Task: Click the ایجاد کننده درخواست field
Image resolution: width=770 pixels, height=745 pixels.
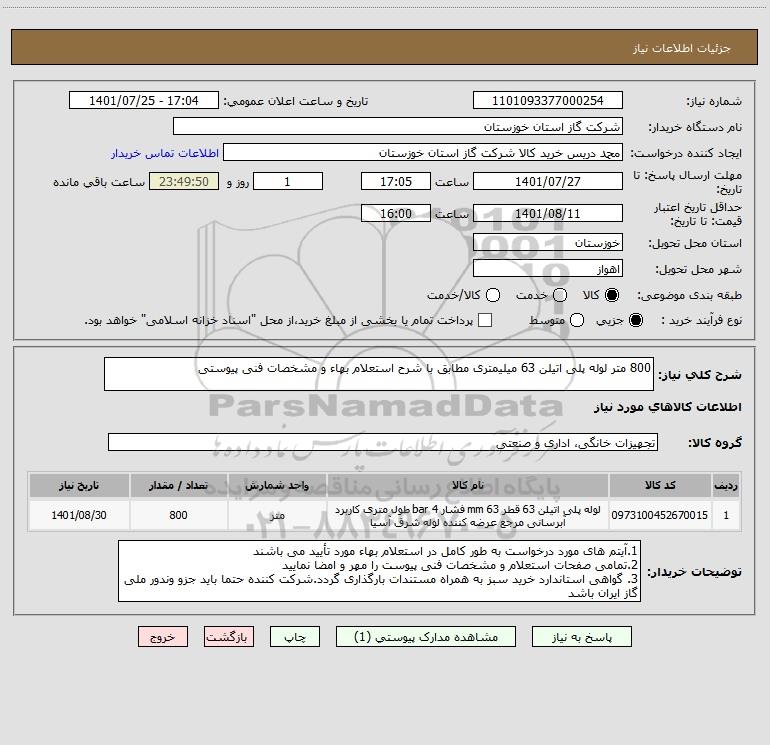Action: point(423,152)
